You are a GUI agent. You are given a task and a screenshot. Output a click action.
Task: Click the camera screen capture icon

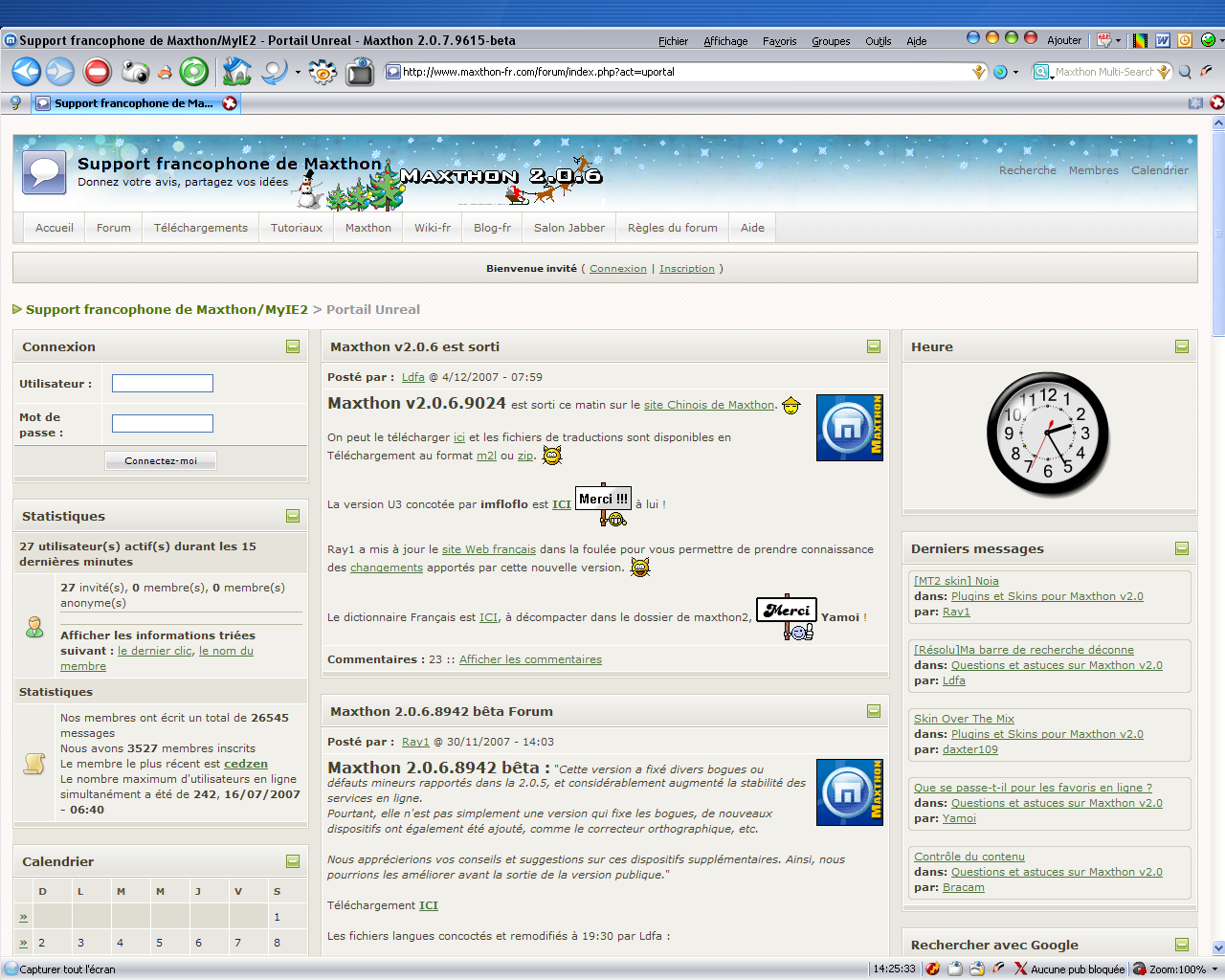coord(135,72)
